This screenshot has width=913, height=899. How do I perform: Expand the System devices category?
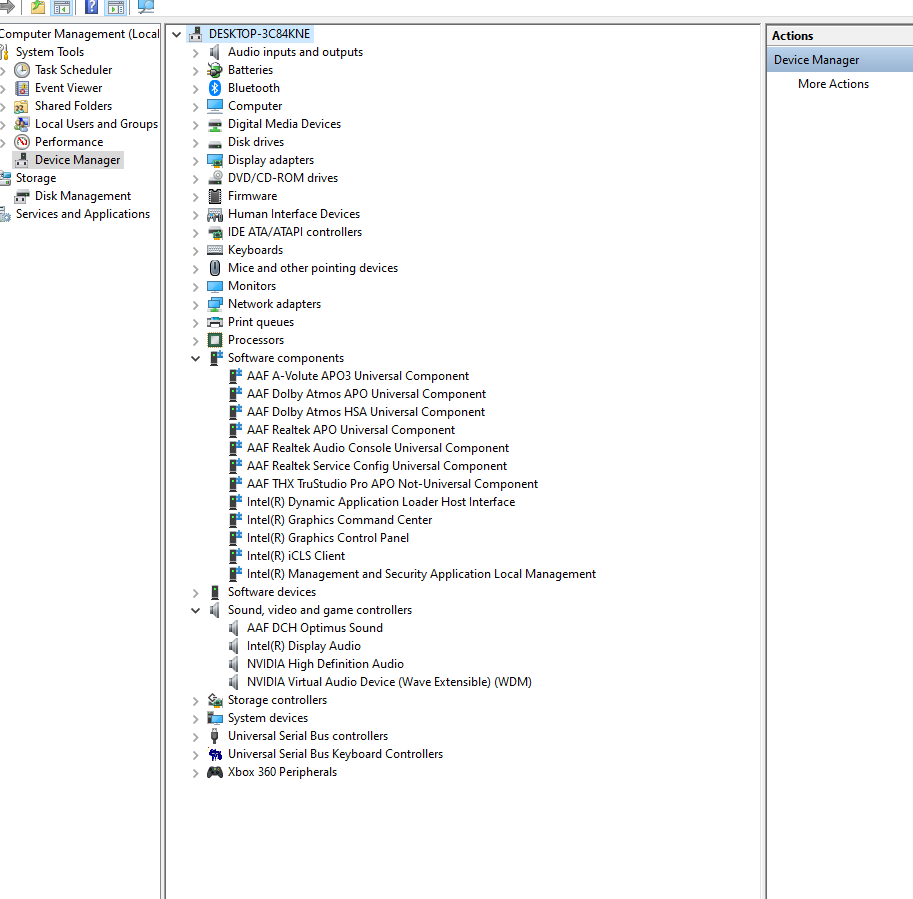pyautogui.click(x=195, y=719)
